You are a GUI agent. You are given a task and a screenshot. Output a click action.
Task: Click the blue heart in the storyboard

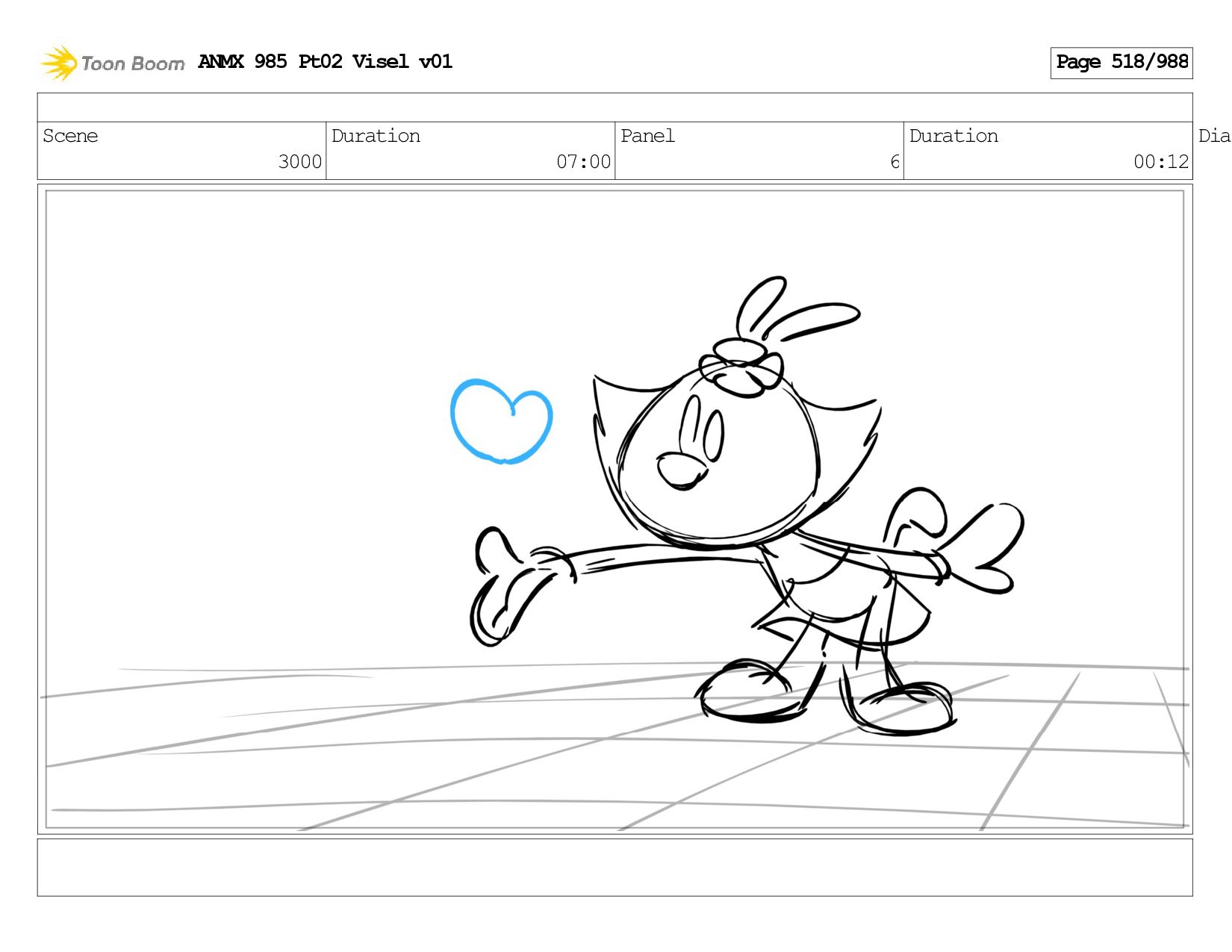click(x=501, y=422)
